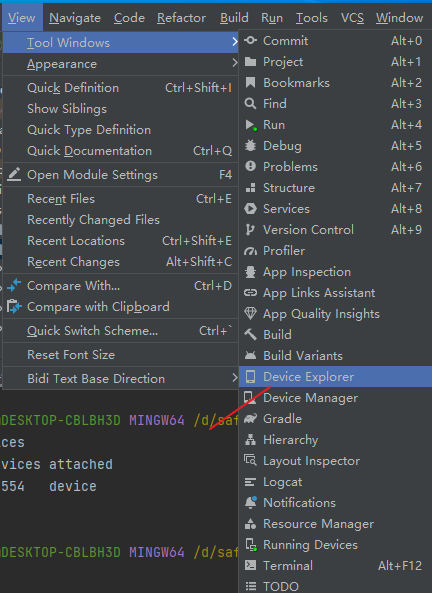Open the Navigate menu
Image resolution: width=432 pixels, height=593 pixels.
coord(75,18)
